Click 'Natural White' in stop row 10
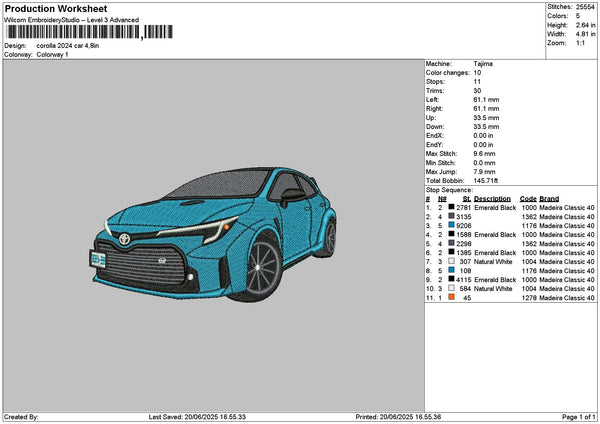The image size is (600, 424). 493,289
